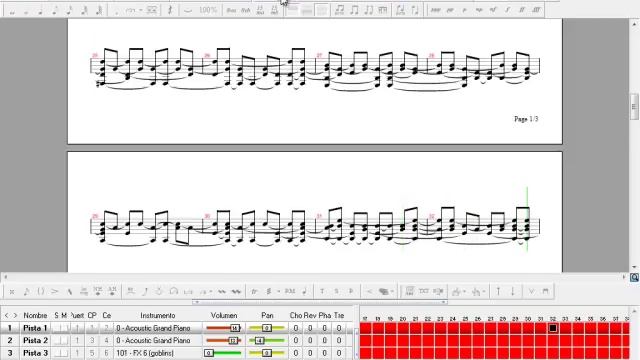The width and height of the screenshot is (640, 360).
Task: Select the quarter note duration
Action: 41,10
